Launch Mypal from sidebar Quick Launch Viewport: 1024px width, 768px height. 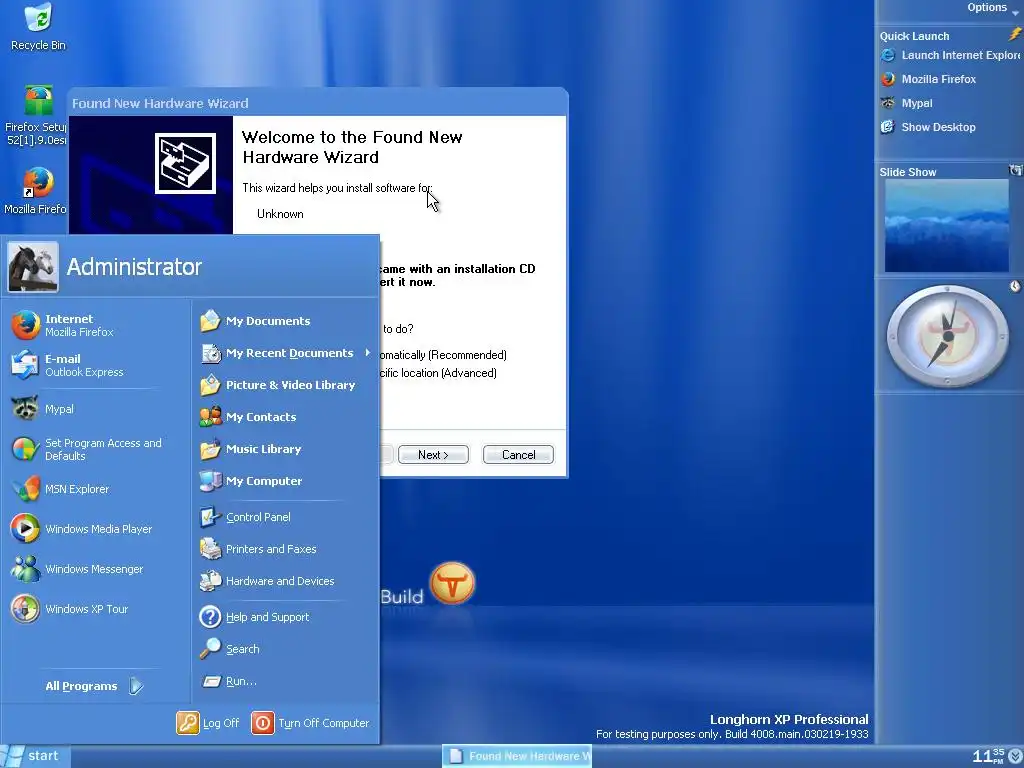pyautogui.click(x=906, y=103)
